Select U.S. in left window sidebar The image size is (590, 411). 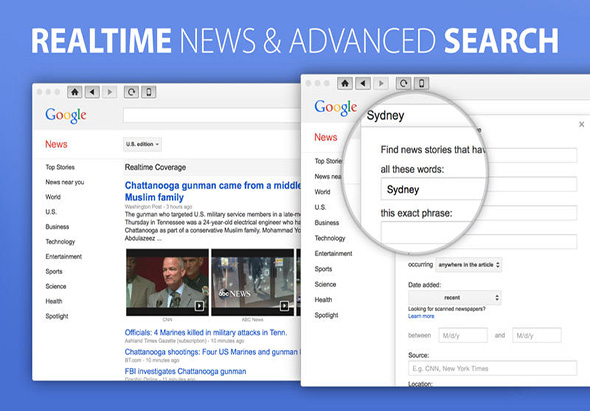pyautogui.click(x=51, y=212)
